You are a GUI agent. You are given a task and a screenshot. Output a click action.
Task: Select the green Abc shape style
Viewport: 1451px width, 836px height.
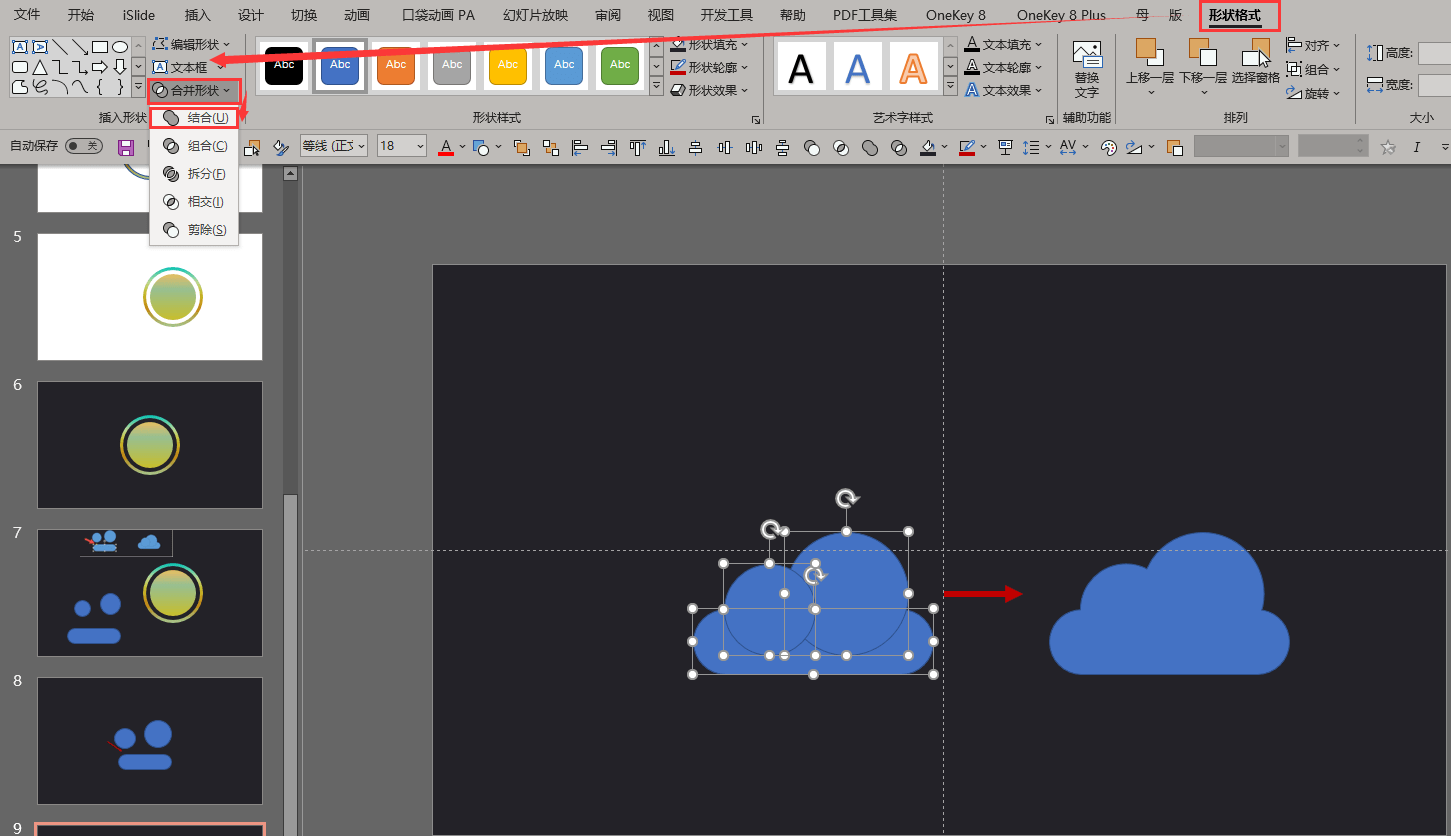tap(620, 66)
